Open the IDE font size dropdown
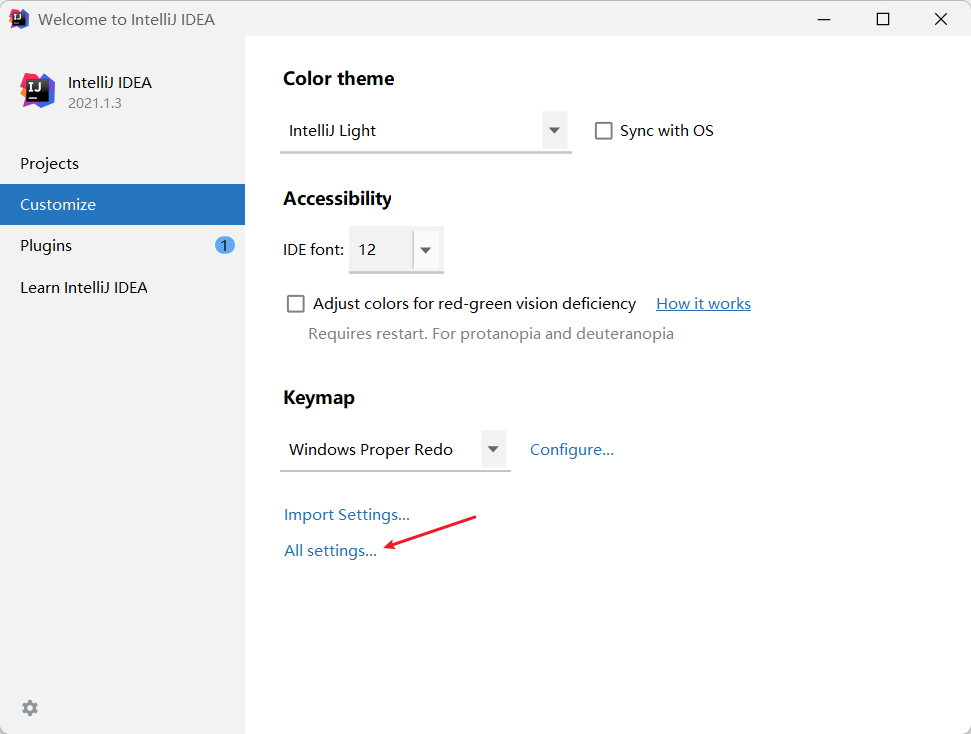 (x=426, y=250)
